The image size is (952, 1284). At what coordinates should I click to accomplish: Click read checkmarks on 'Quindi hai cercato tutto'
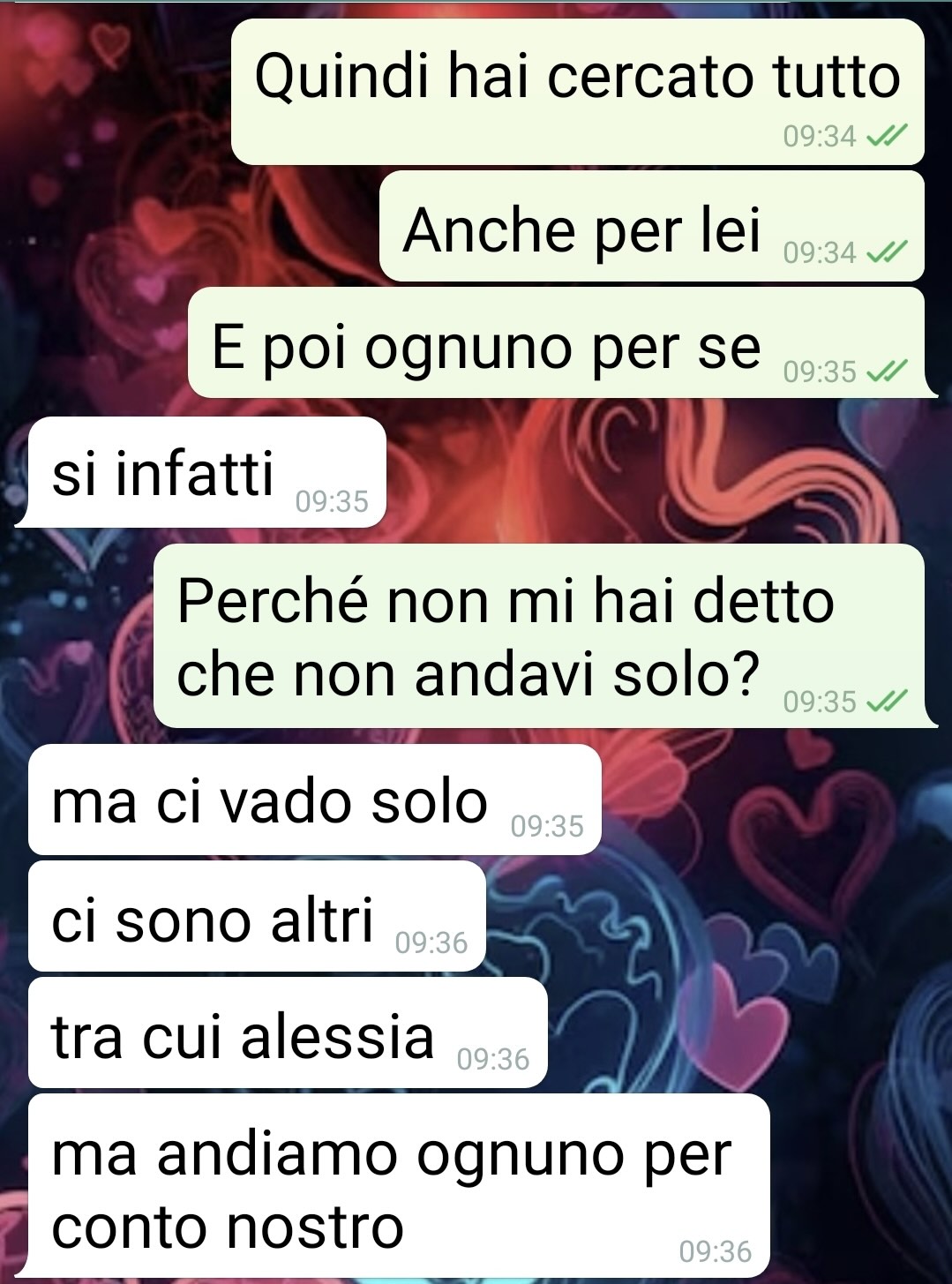coord(886,136)
